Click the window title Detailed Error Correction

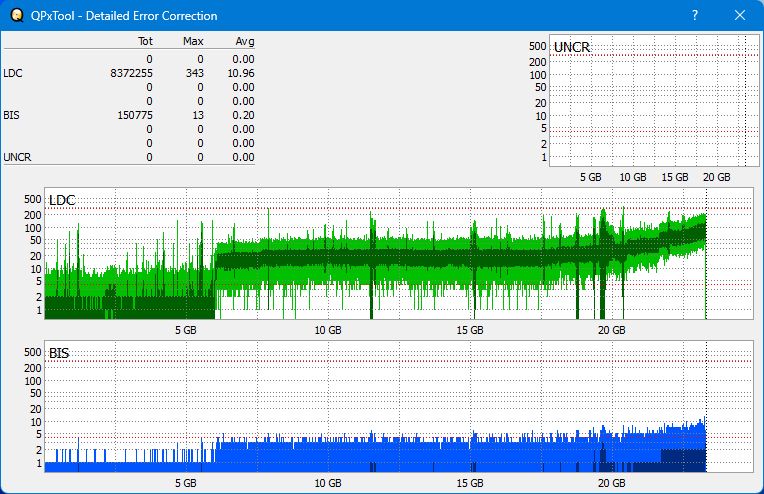124,16
